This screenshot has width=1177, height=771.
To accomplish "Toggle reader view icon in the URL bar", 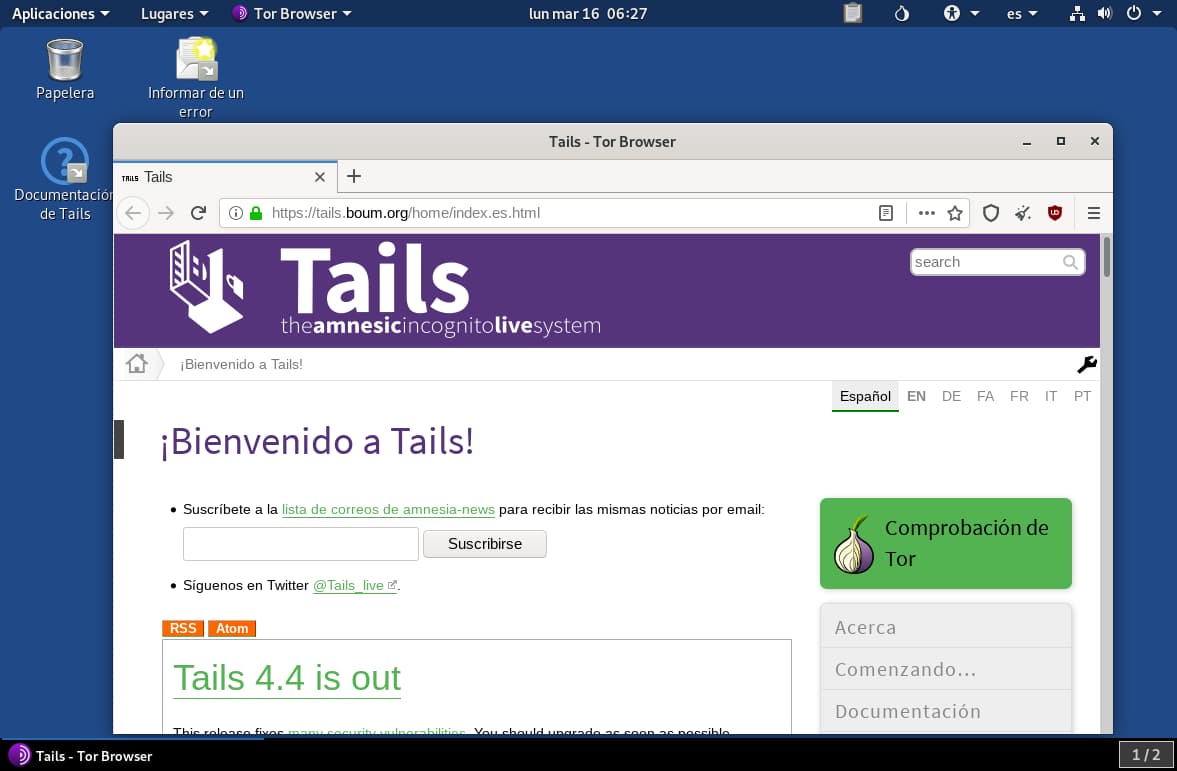I will coord(886,213).
